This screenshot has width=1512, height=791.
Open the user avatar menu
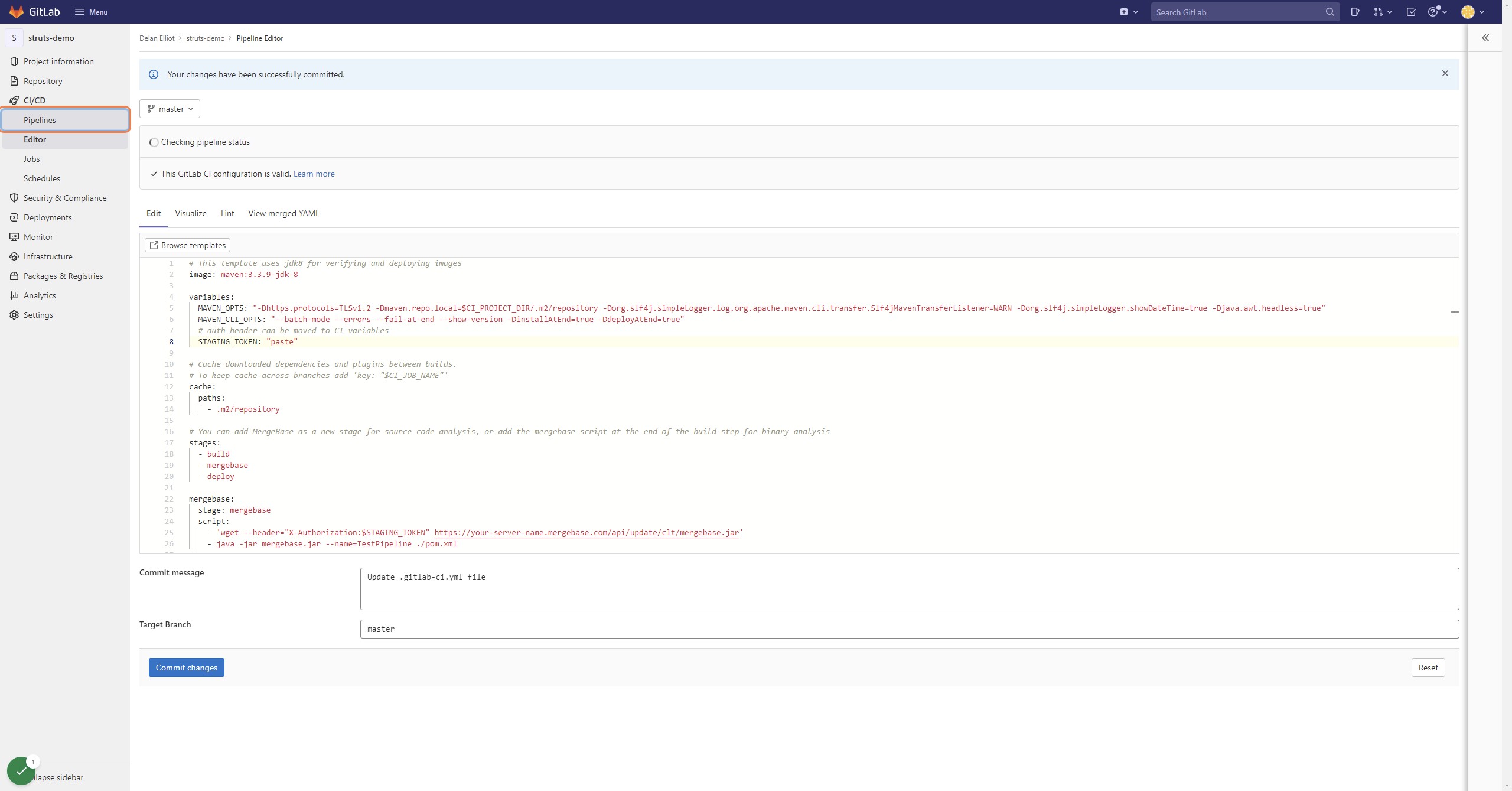click(1472, 12)
